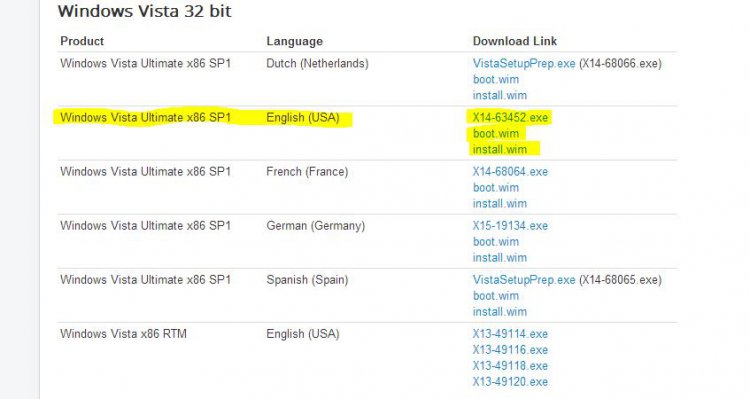
Task: Download install.wim in the Dutch row
Action: 499,95
